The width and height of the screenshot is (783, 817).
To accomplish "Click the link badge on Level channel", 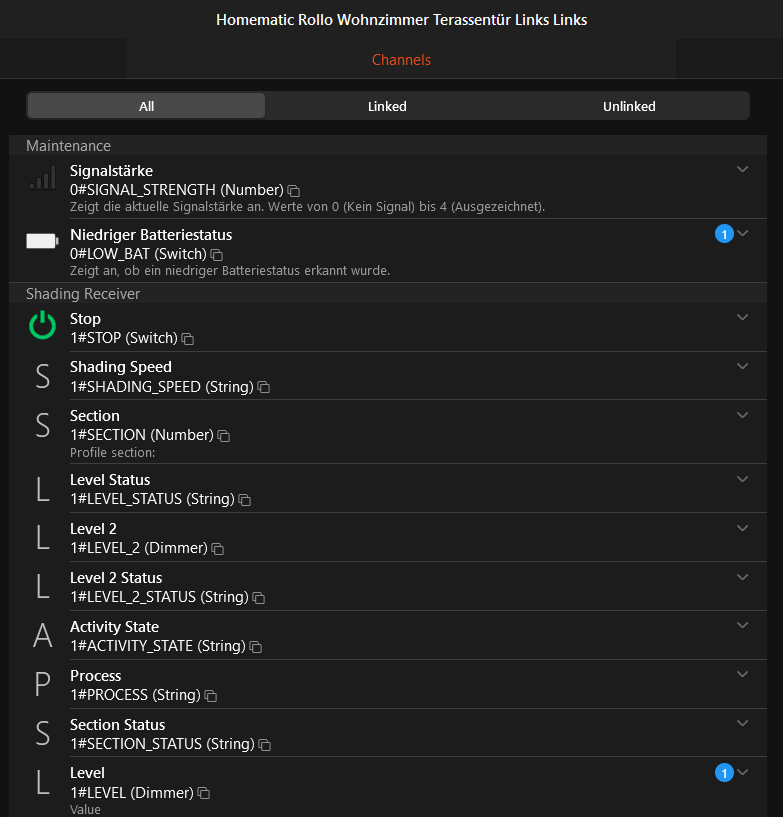I will pyautogui.click(x=724, y=772).
